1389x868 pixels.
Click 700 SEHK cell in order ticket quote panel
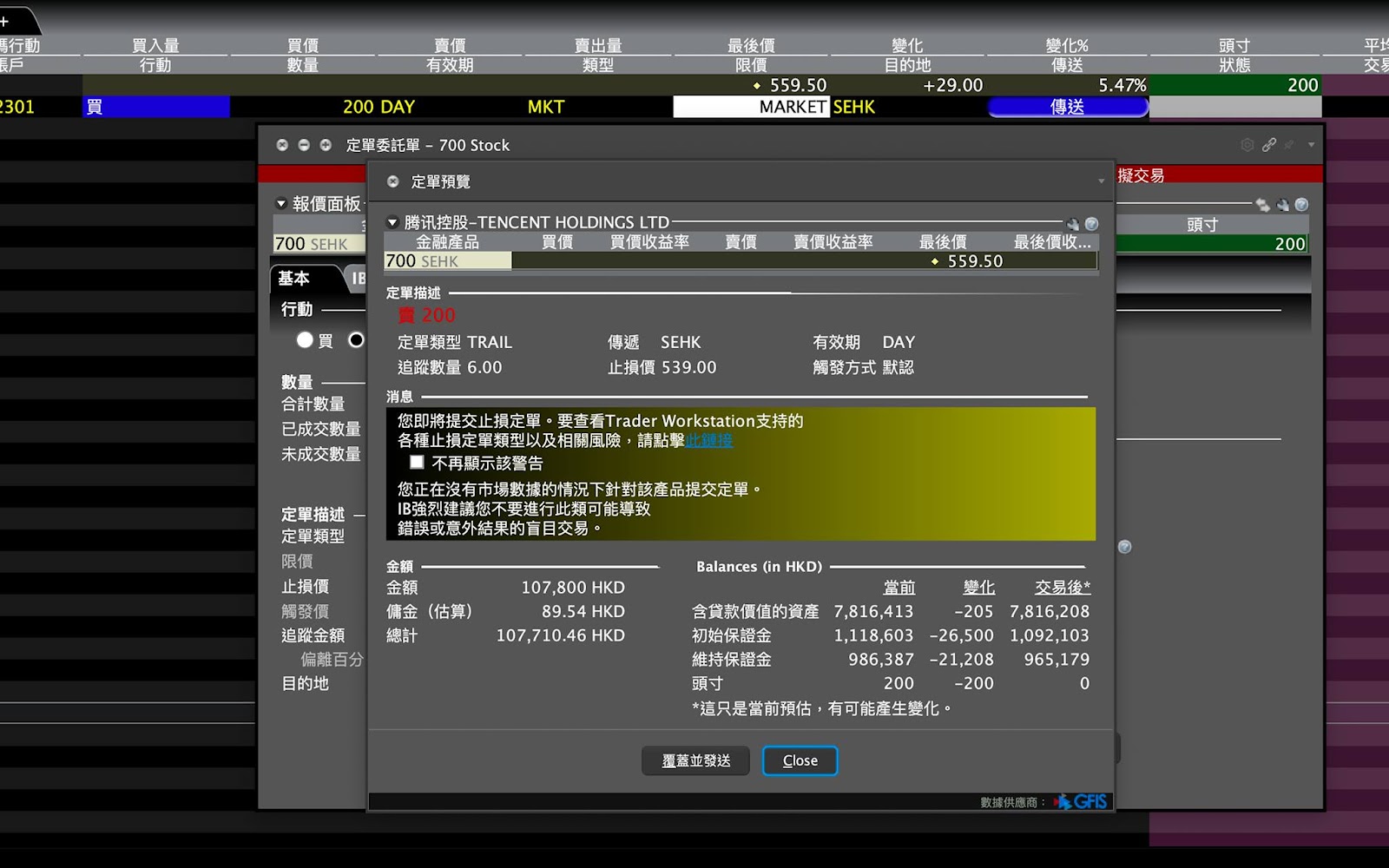[319, 244]
